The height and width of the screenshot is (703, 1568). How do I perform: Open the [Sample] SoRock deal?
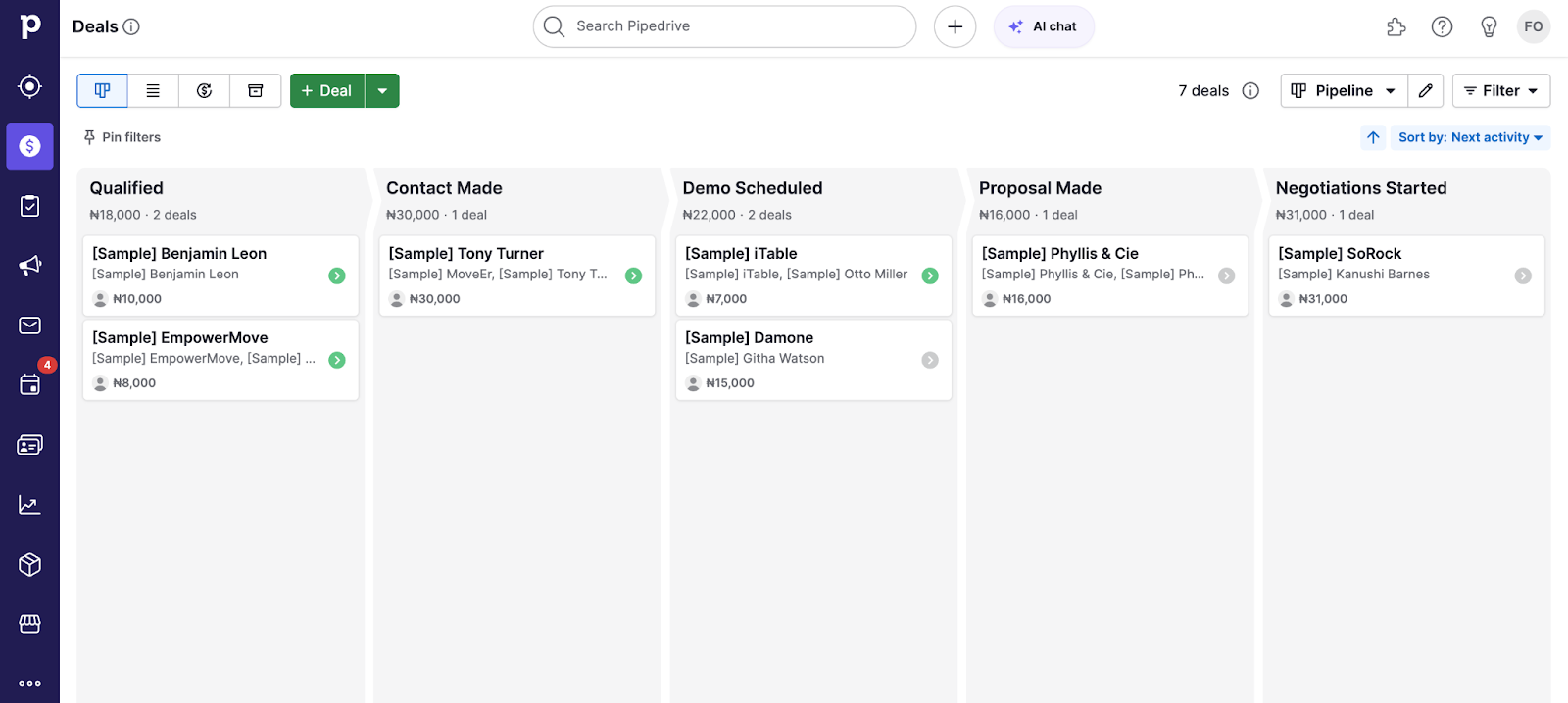[1406, 276]
